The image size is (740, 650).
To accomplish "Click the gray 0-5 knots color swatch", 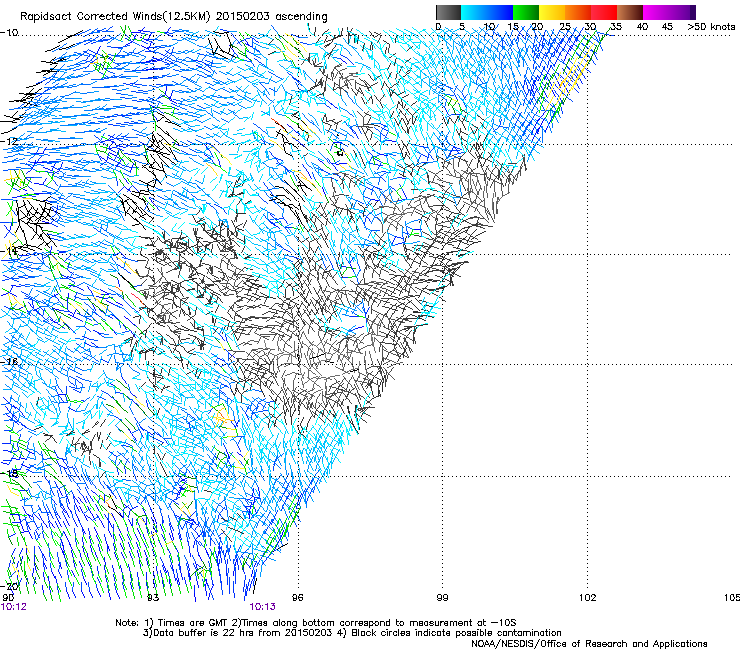I will (x=448, y=12).
